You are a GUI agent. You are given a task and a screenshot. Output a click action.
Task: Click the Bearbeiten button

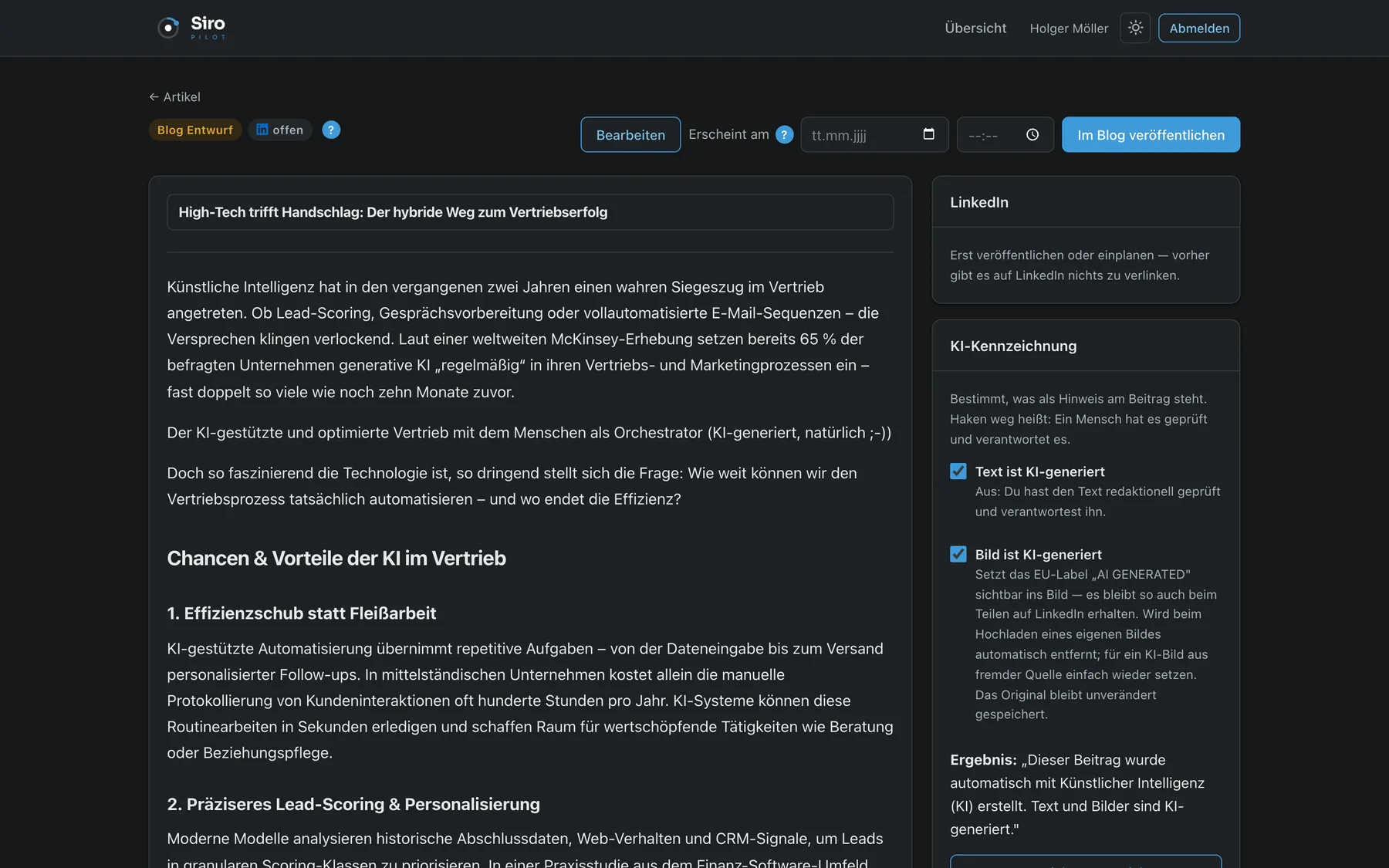tap(630, 135)
